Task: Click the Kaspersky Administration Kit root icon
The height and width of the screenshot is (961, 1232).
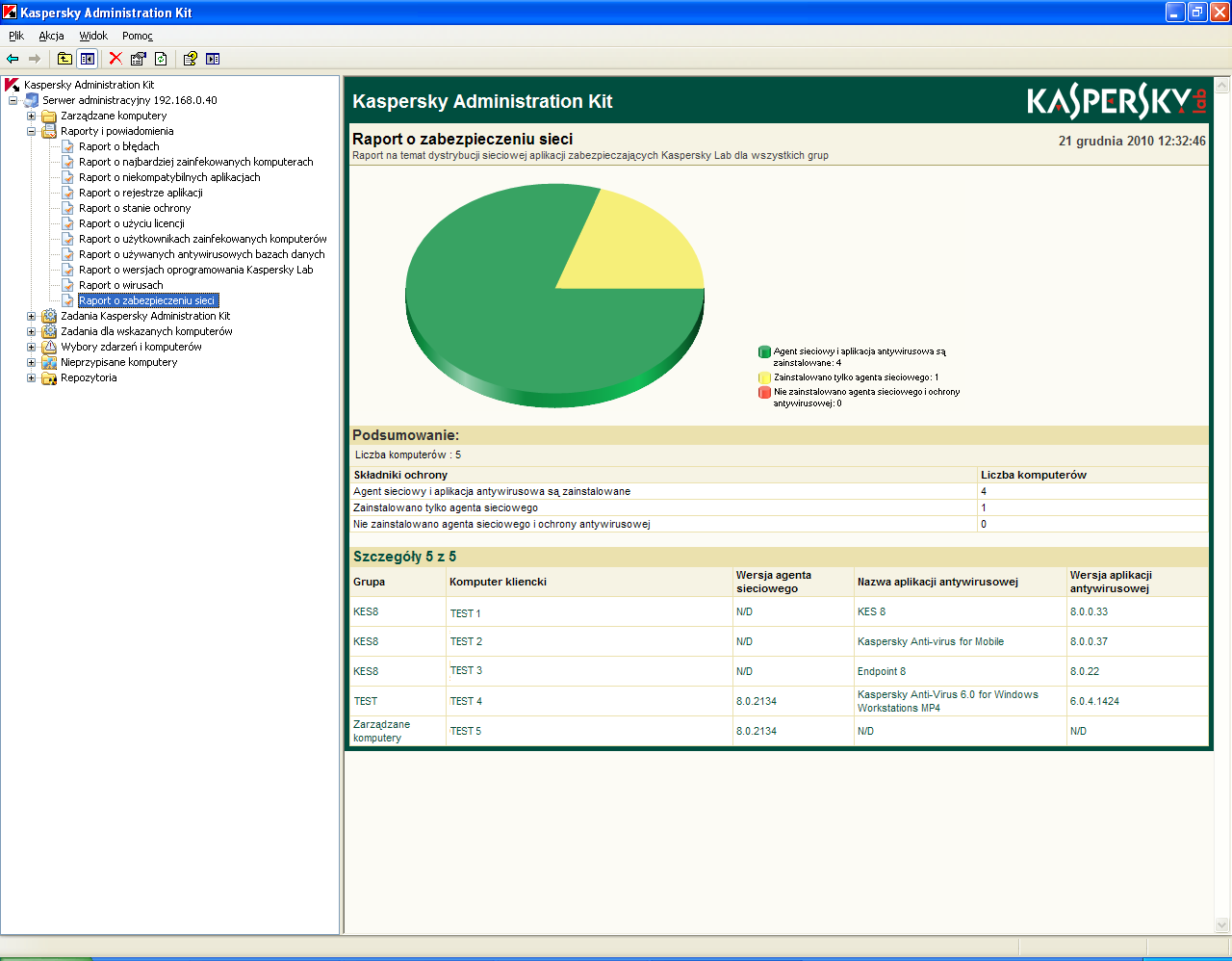Action: coord(13,85)
